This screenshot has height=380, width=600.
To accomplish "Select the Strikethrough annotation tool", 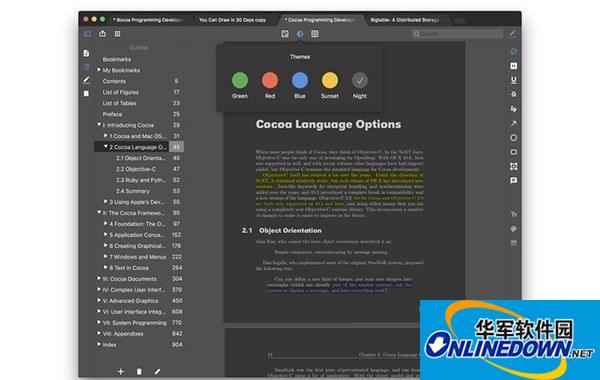I will point(514,94).
